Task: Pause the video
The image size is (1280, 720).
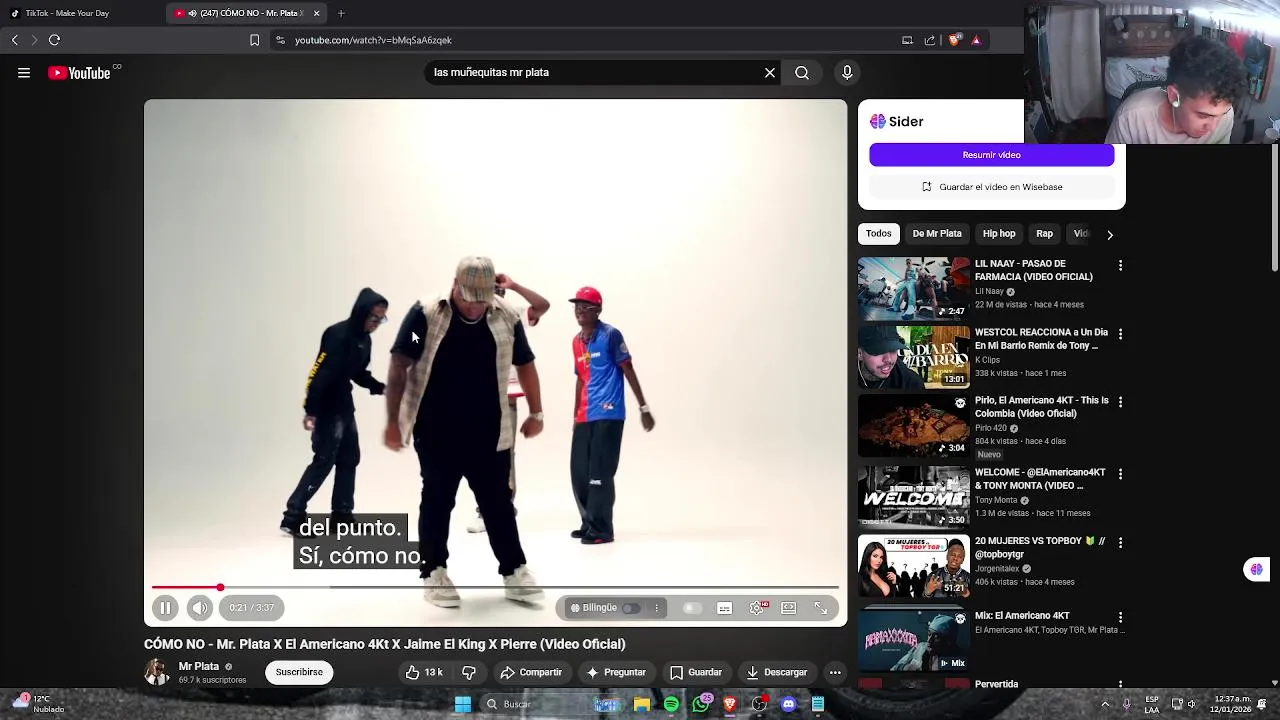Action: pyautogui.click(x=166, y=608)
